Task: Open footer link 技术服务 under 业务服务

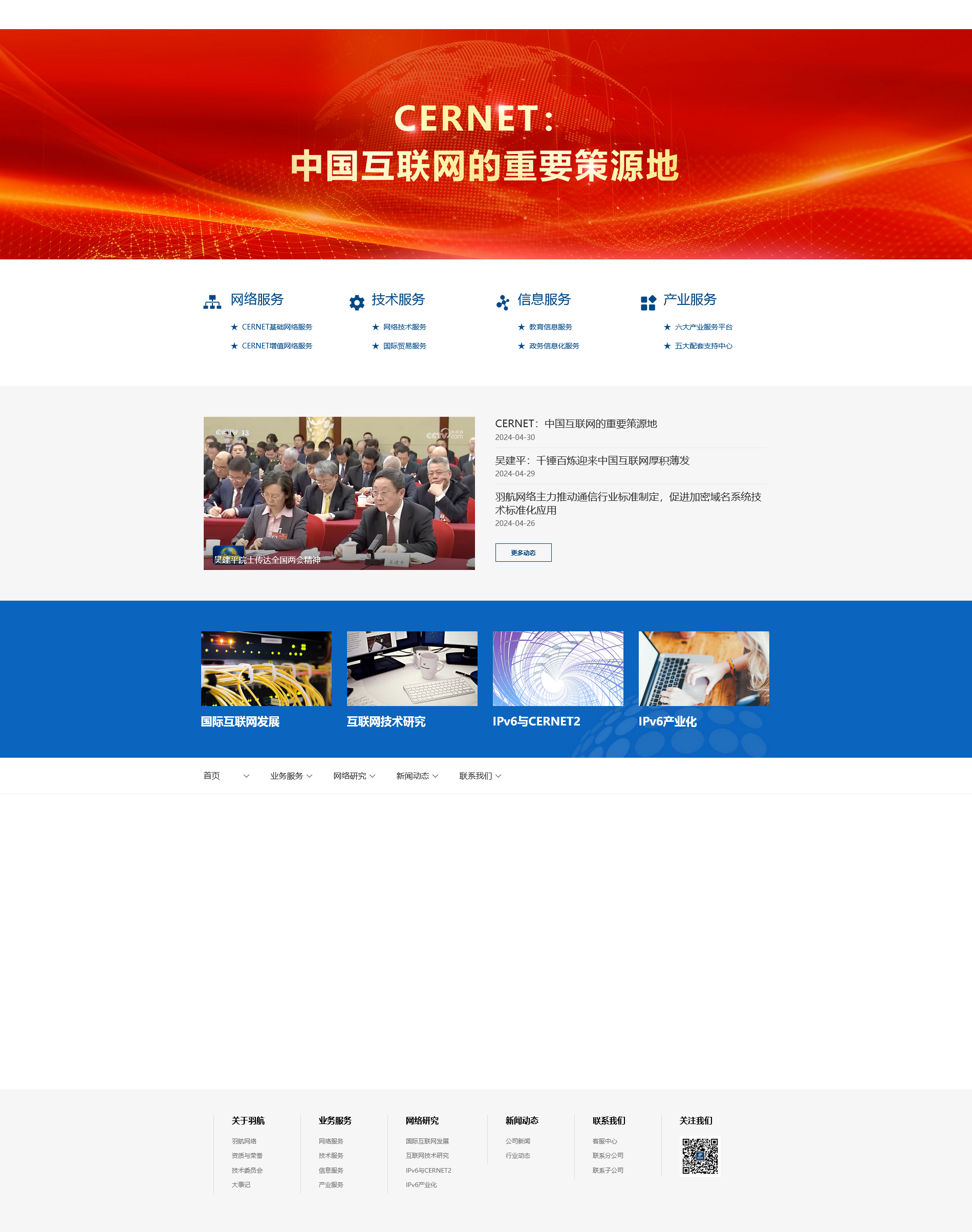Action: pyautogui.click(x=331, y=1155)
